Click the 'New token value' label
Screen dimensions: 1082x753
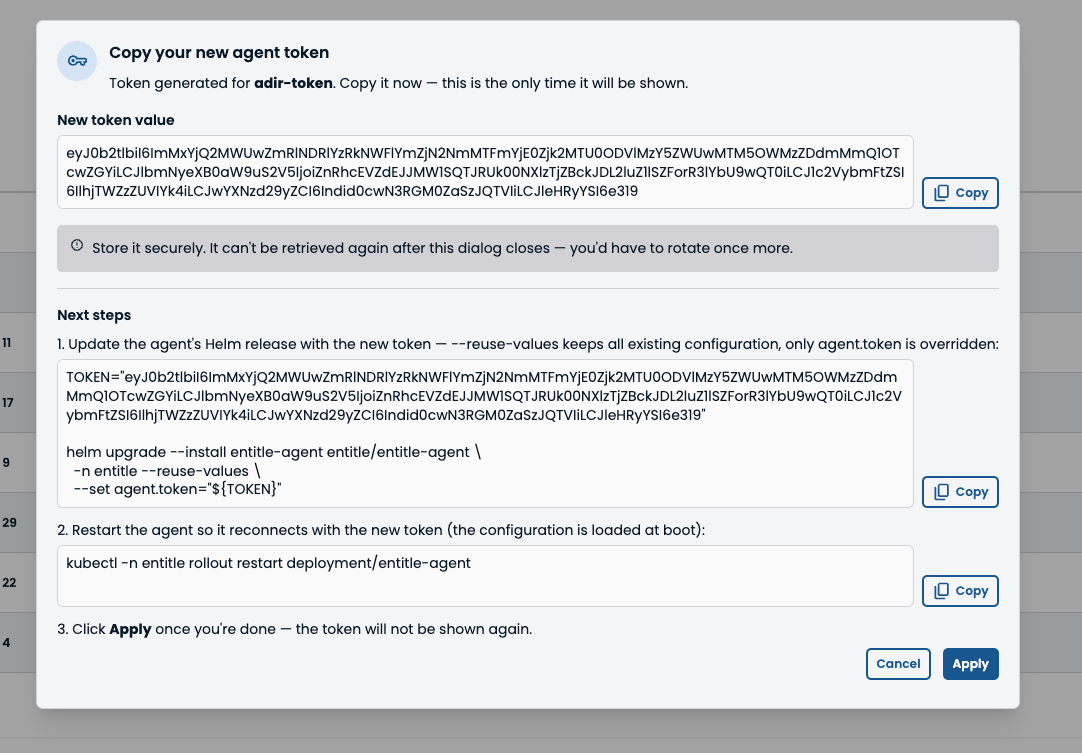(116, 120)
